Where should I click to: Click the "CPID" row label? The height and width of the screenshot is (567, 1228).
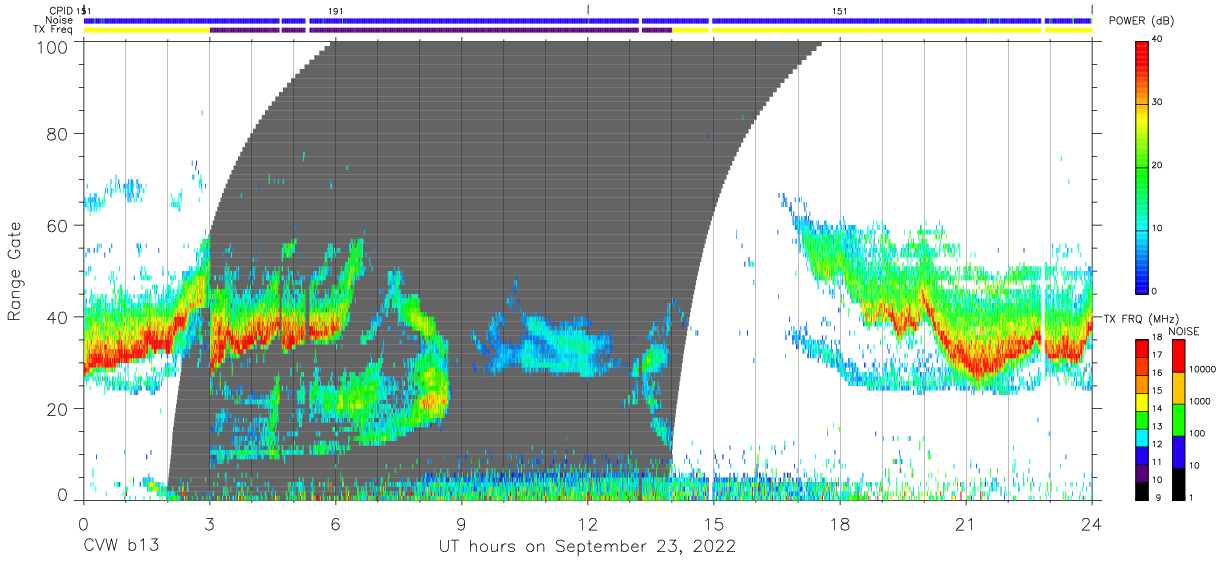[62, 10]
